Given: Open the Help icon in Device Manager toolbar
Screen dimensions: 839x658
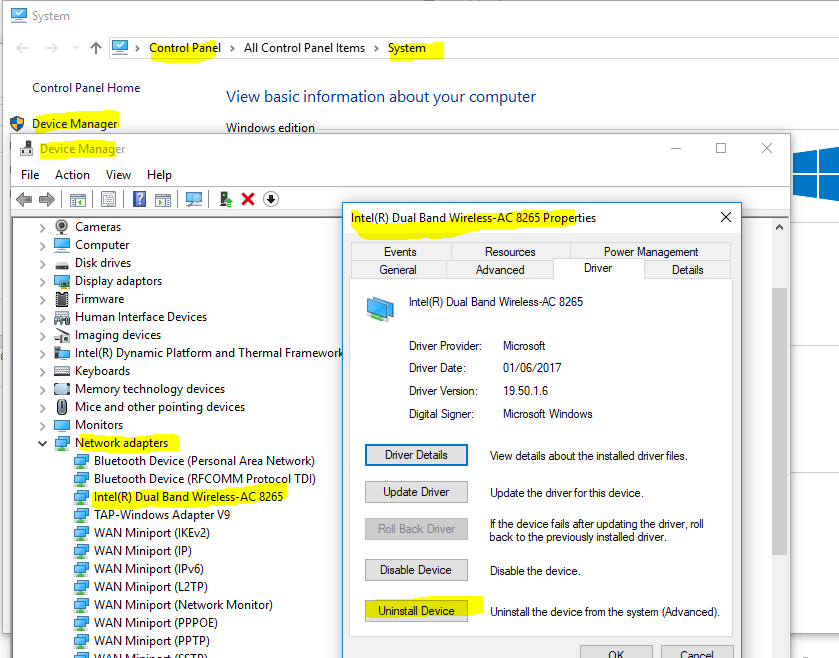Looking at the screenshot, I should pos(138,199).
